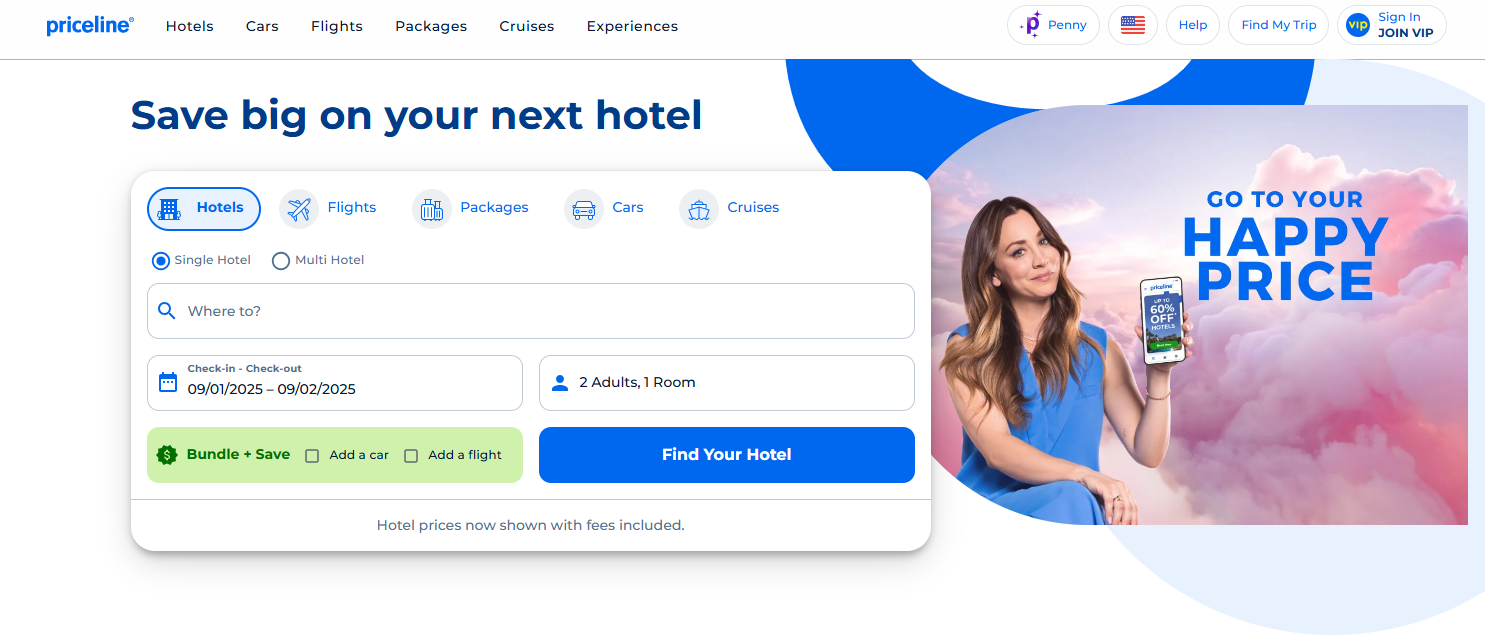Check the Add a car checkbox
The width and height of the screenshot is (1485, 635).
click(312, 456)
